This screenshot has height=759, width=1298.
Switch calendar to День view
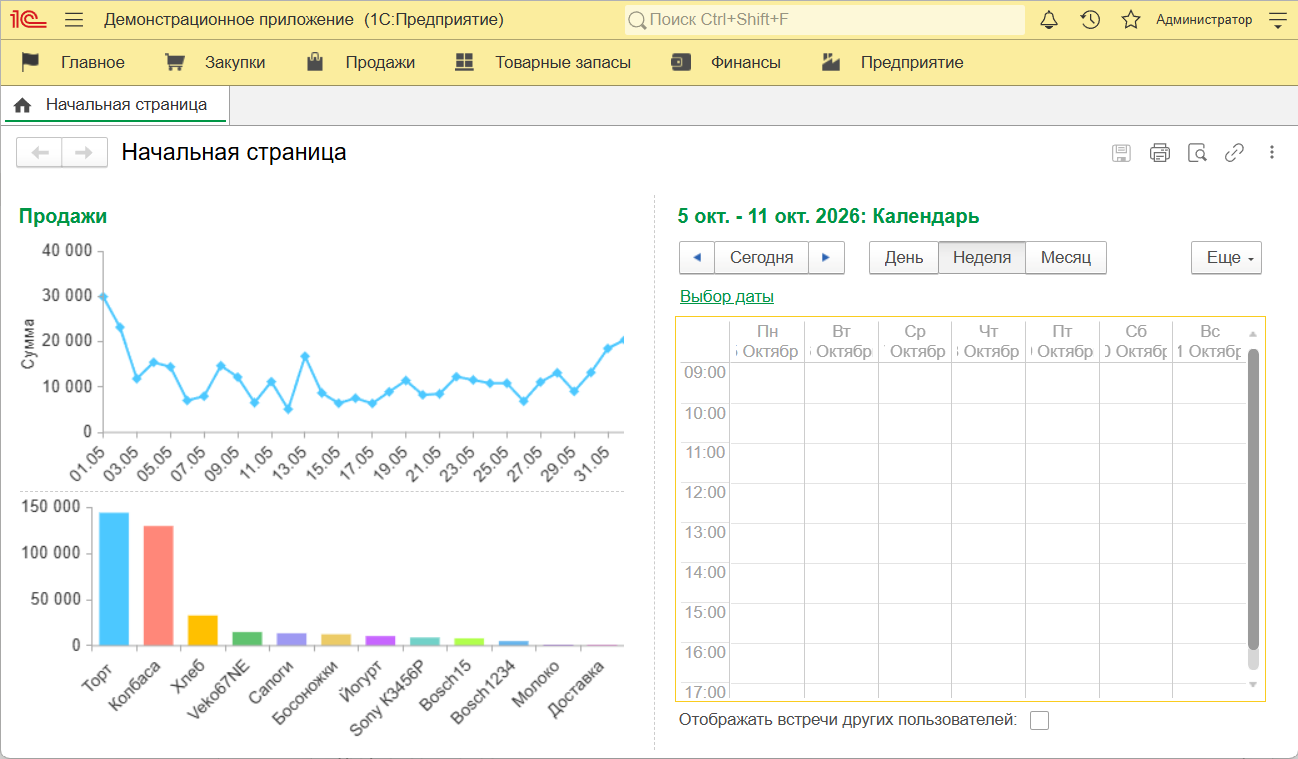click(x=904, y=258)
